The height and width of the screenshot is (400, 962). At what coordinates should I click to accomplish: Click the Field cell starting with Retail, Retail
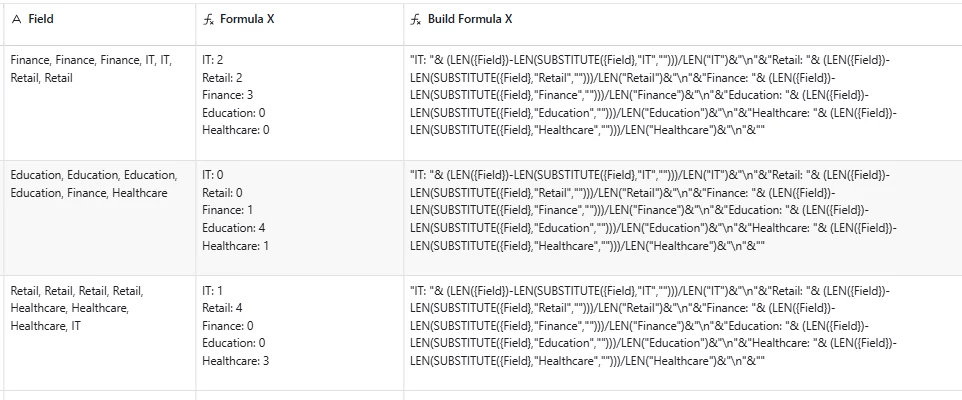[x=100, y=333]
